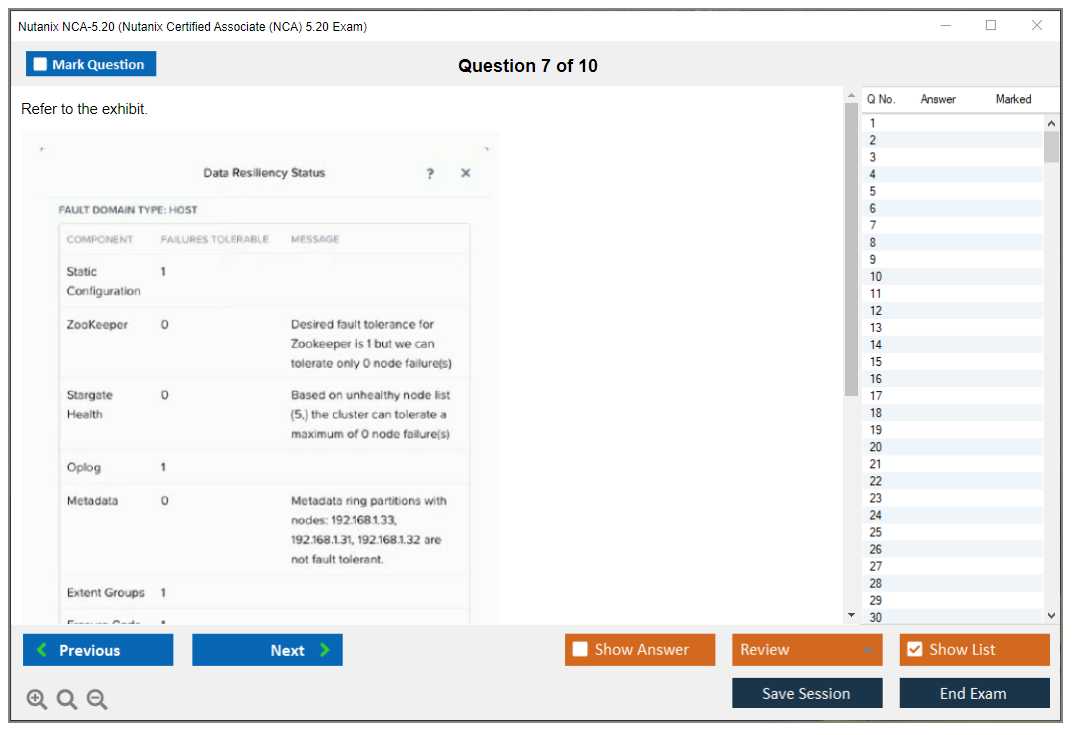
Task: Close the Data Resiliency Status exhibit
Action: coord(465,174)
